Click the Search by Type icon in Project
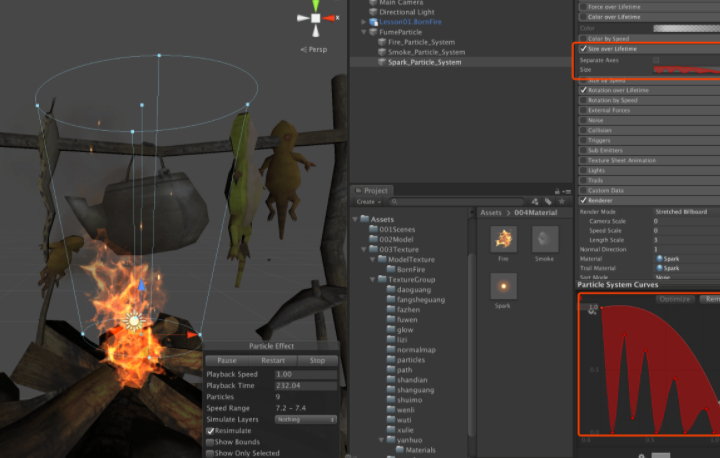This screenshot has height=458, width=720. pyautogui.click(x=535, y=202)
